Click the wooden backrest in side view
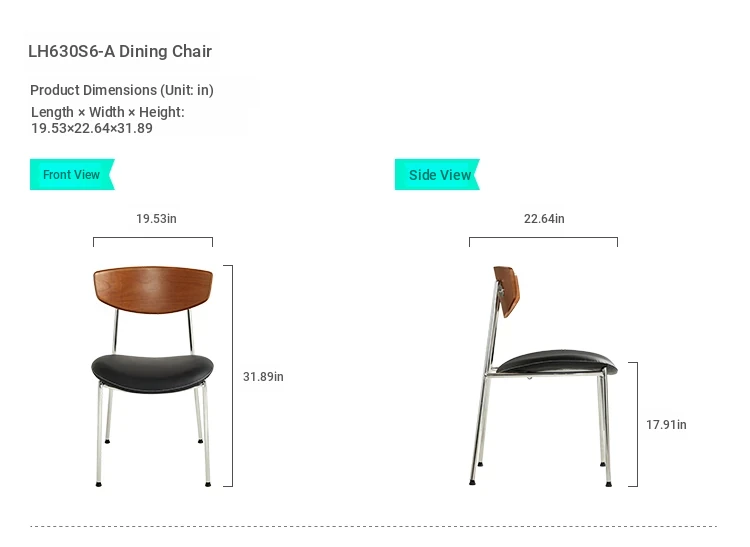 click(507, 291)
